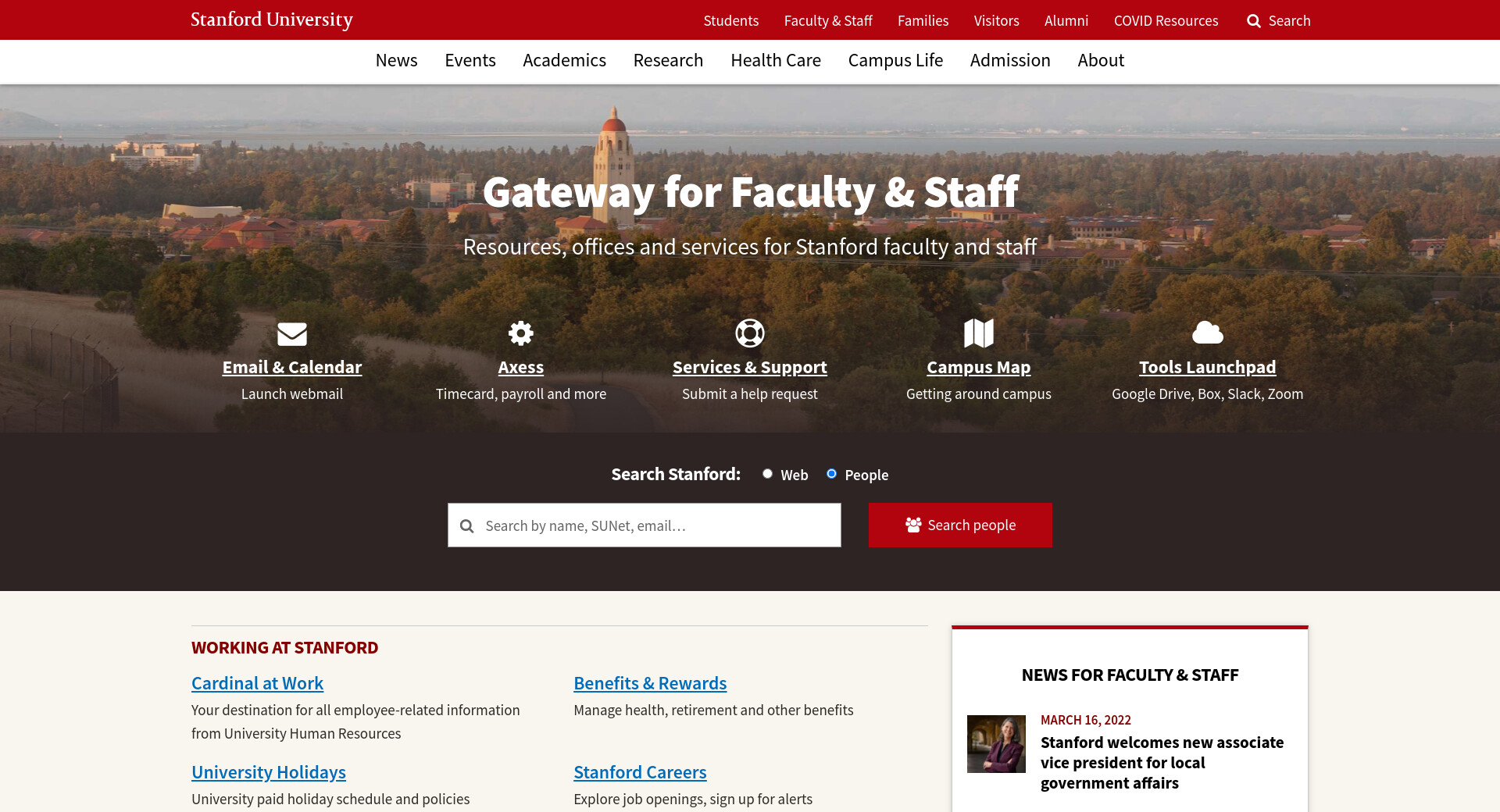Select the People radio button
Image resolution: width=1500 pixels, height=812 pixels.
click(x=831, y=474)
